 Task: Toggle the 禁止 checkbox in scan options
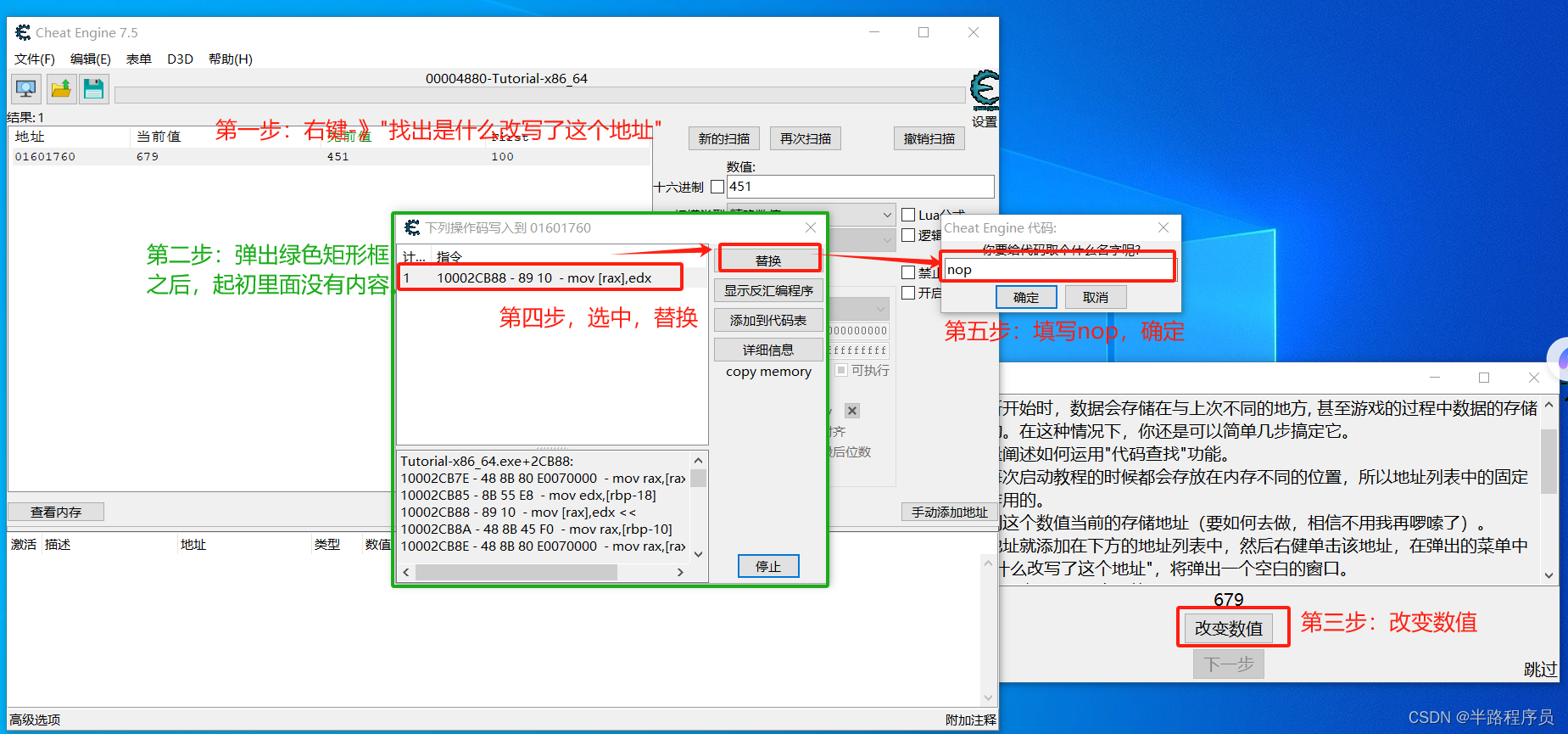click(908, 272)
